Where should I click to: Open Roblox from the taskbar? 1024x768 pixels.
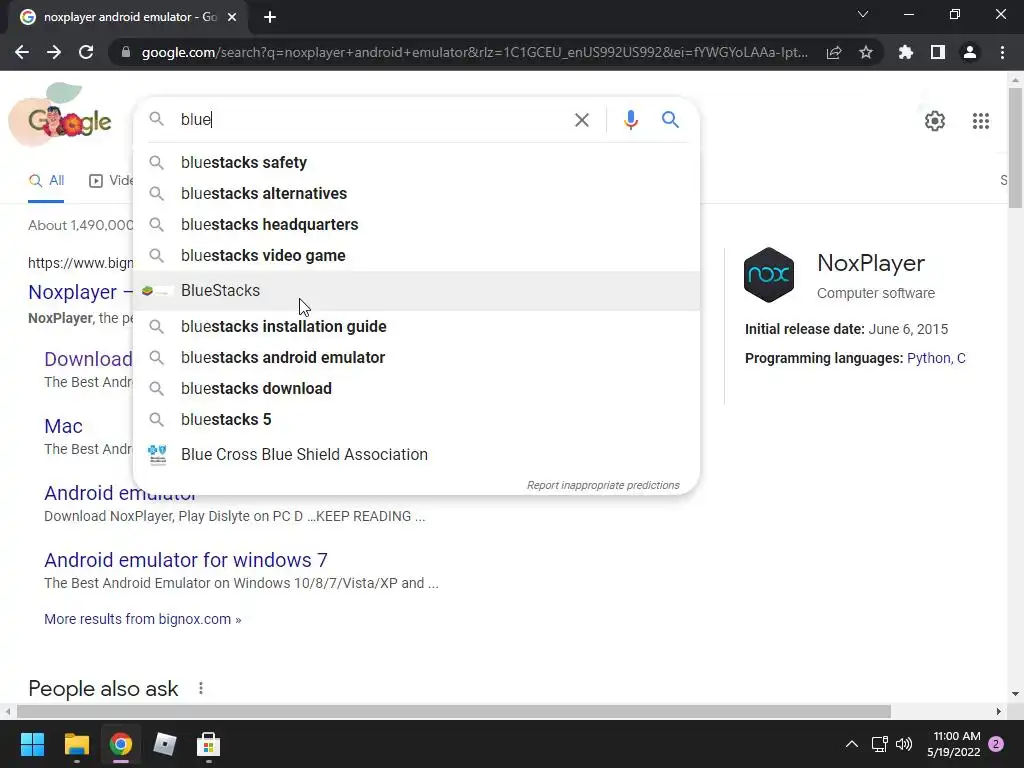pyautogui.click(x=165, y=744)
